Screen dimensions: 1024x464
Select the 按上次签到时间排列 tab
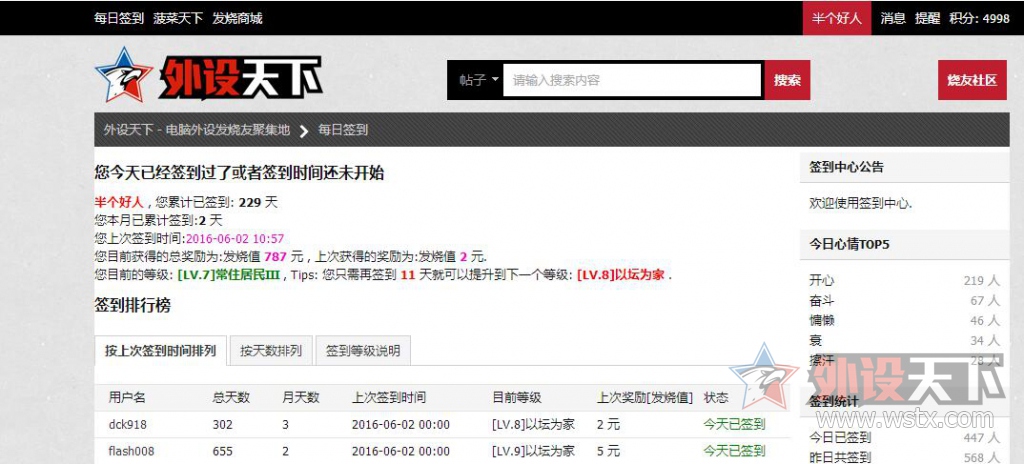pos(161,351)
